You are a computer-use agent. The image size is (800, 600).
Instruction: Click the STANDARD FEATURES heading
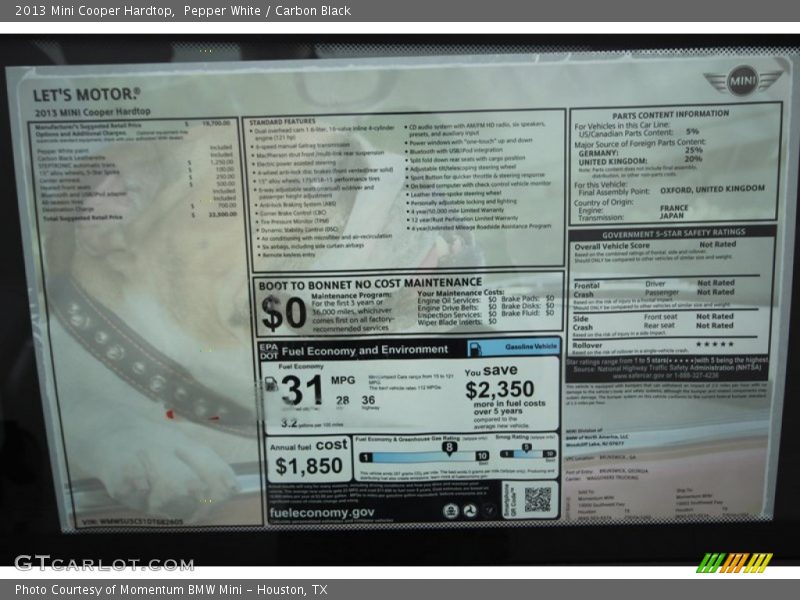pyautogui.click(x=282, y=121)
